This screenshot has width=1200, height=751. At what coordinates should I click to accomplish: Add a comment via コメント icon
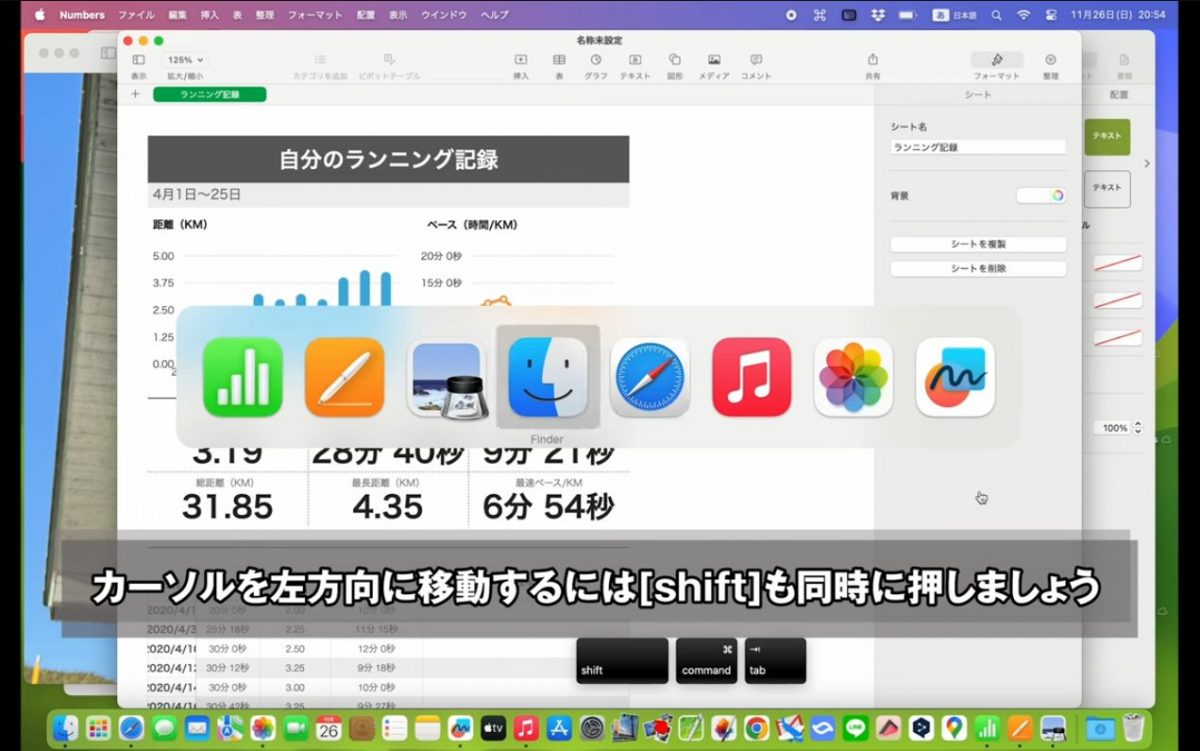(756, 60)
